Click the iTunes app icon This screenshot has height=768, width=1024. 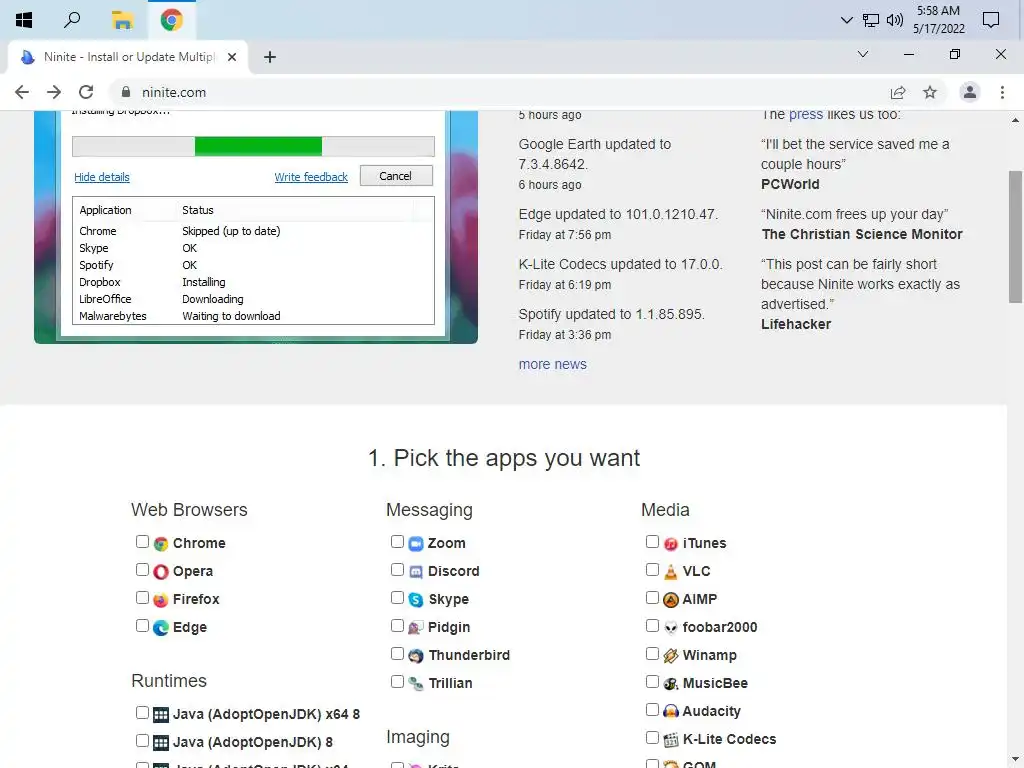click(x=671, y=543)
